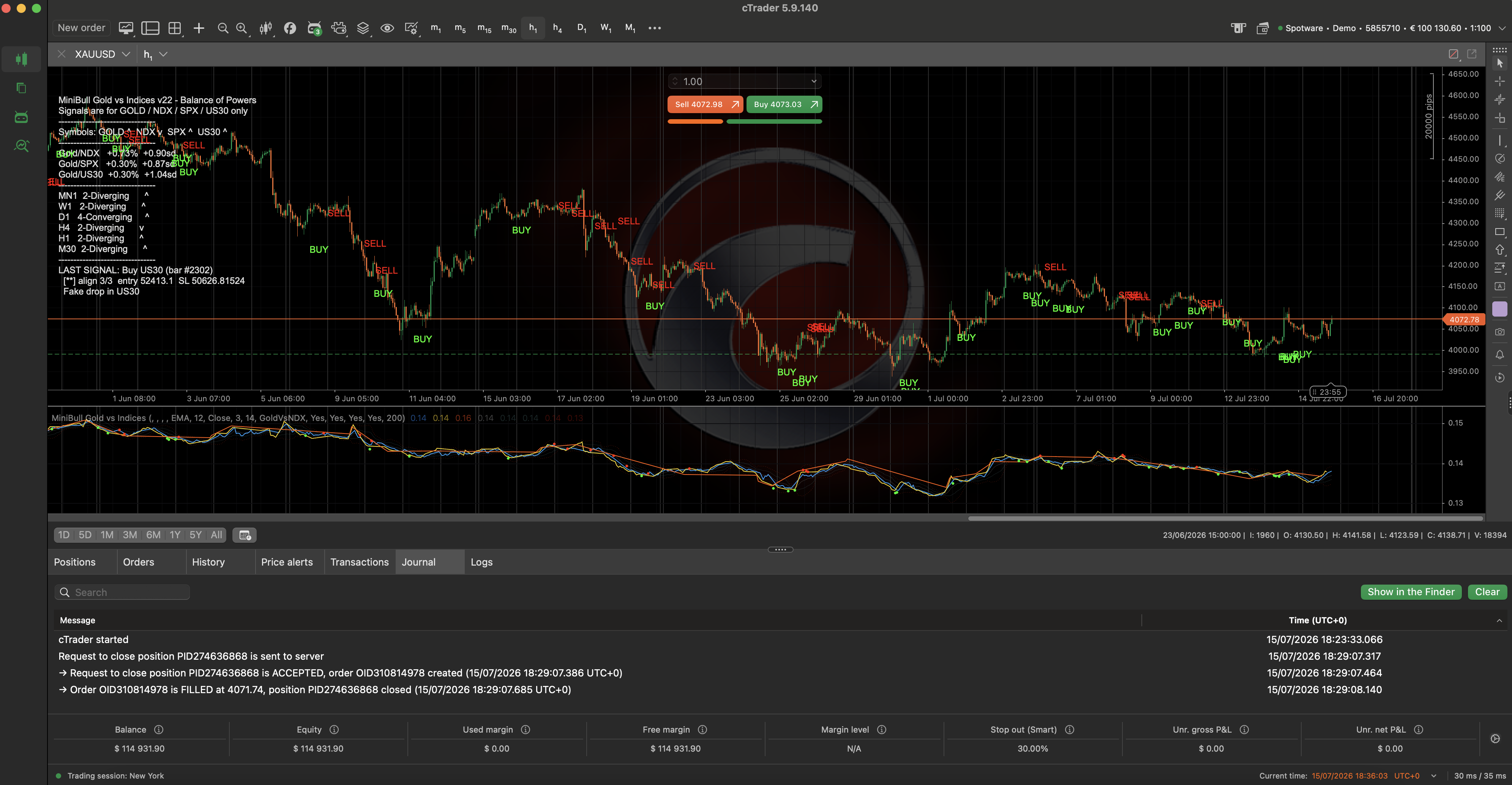Click the Sell 4072.98 button

tap(705, 104)
